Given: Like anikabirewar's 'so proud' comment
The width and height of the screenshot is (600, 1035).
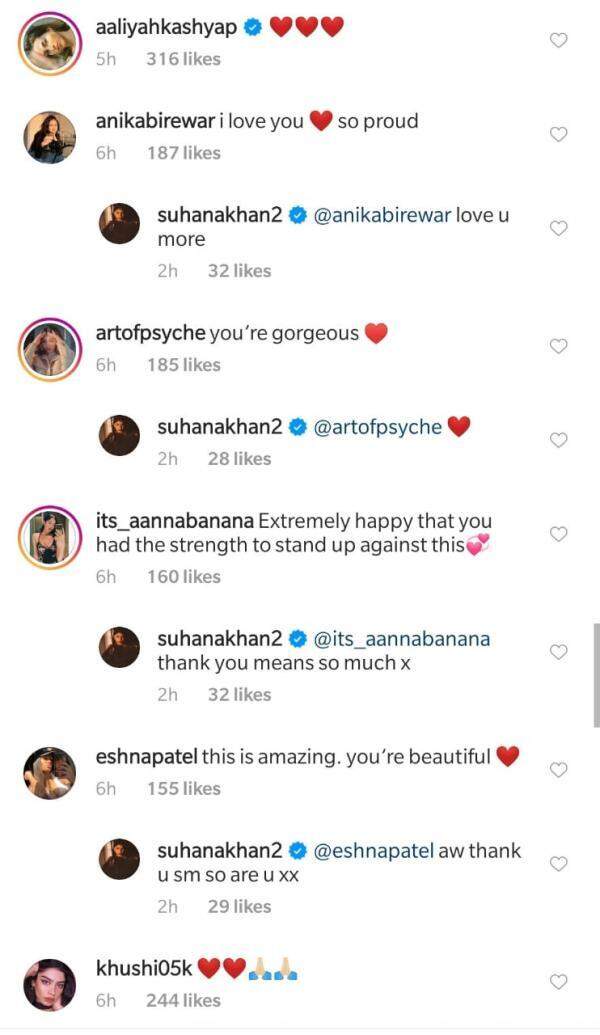Looking at the screenshot, I should click(560, 134).
